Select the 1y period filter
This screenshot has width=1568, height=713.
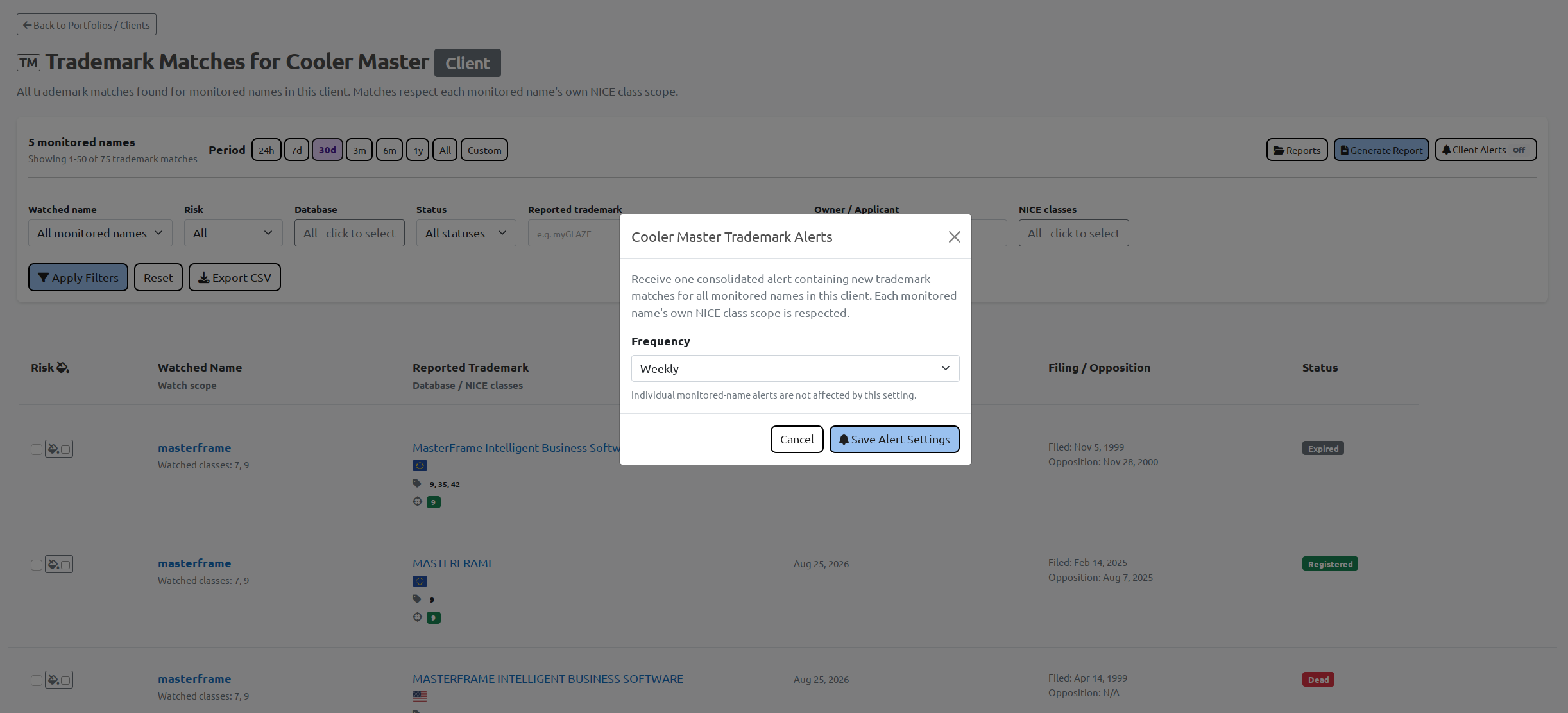pos(418,150)
